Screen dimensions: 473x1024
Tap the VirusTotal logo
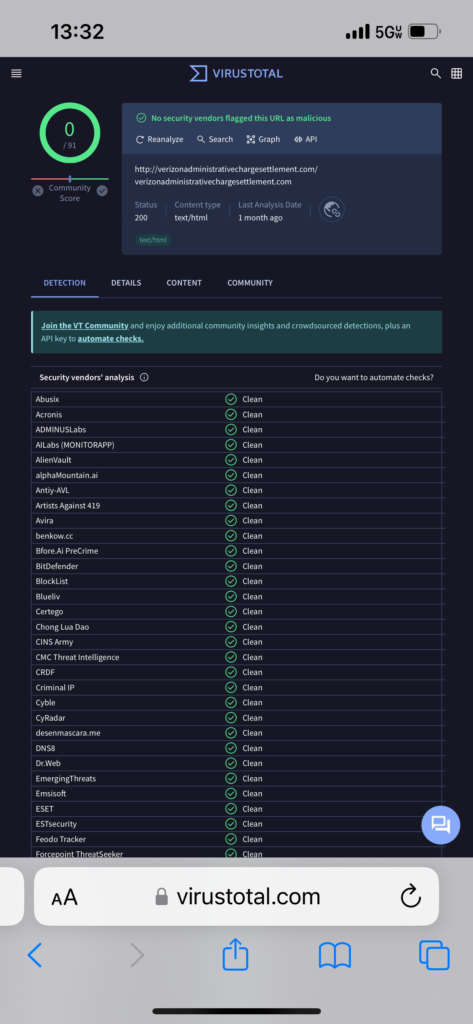pos(236,73)
